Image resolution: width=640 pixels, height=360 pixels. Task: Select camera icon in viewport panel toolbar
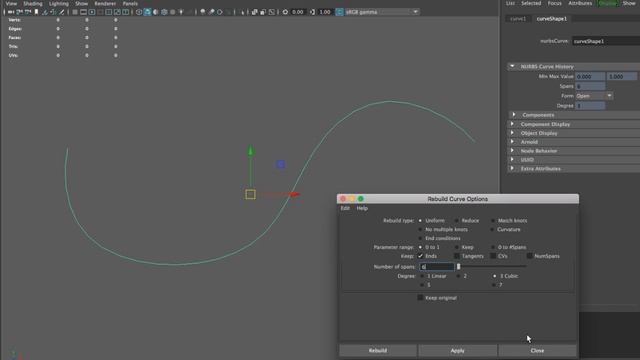pos(10,12)
